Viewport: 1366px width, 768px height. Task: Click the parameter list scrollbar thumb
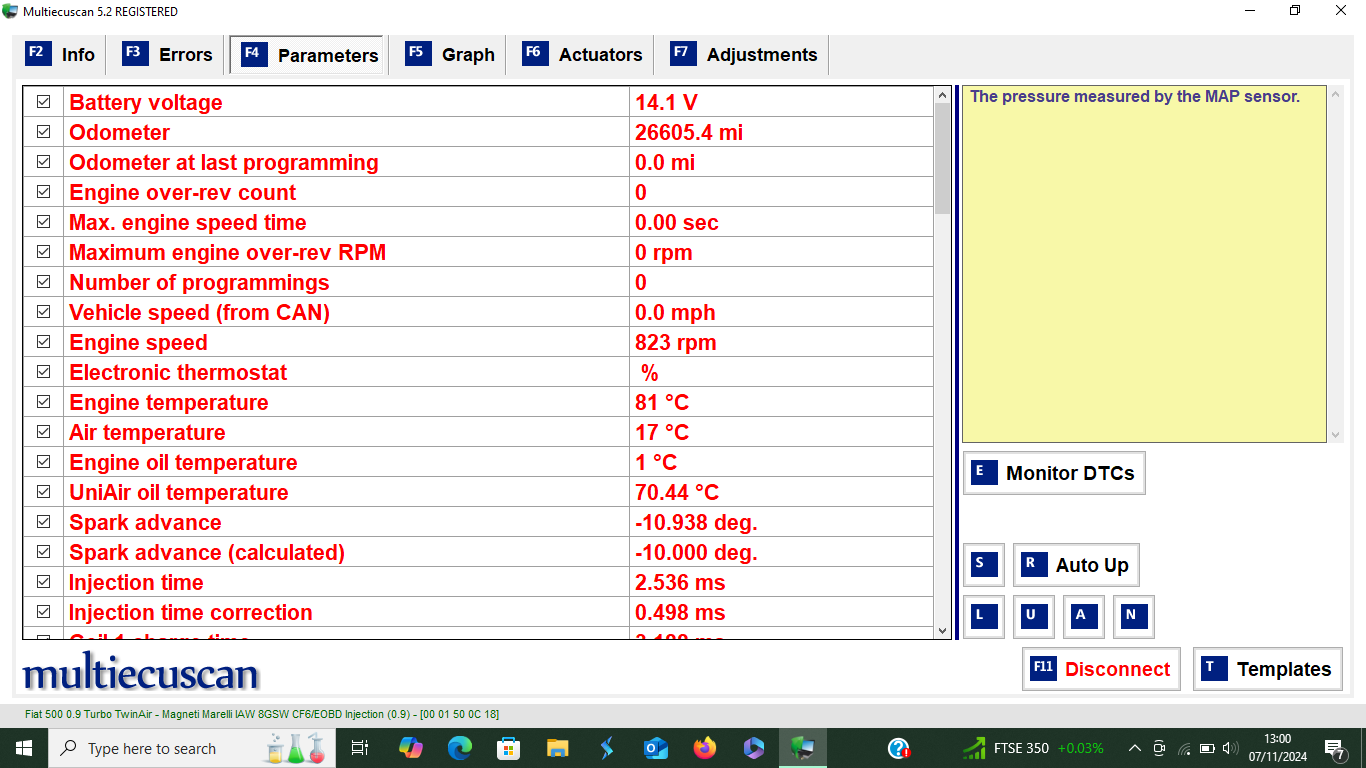(x=942, y=158)
